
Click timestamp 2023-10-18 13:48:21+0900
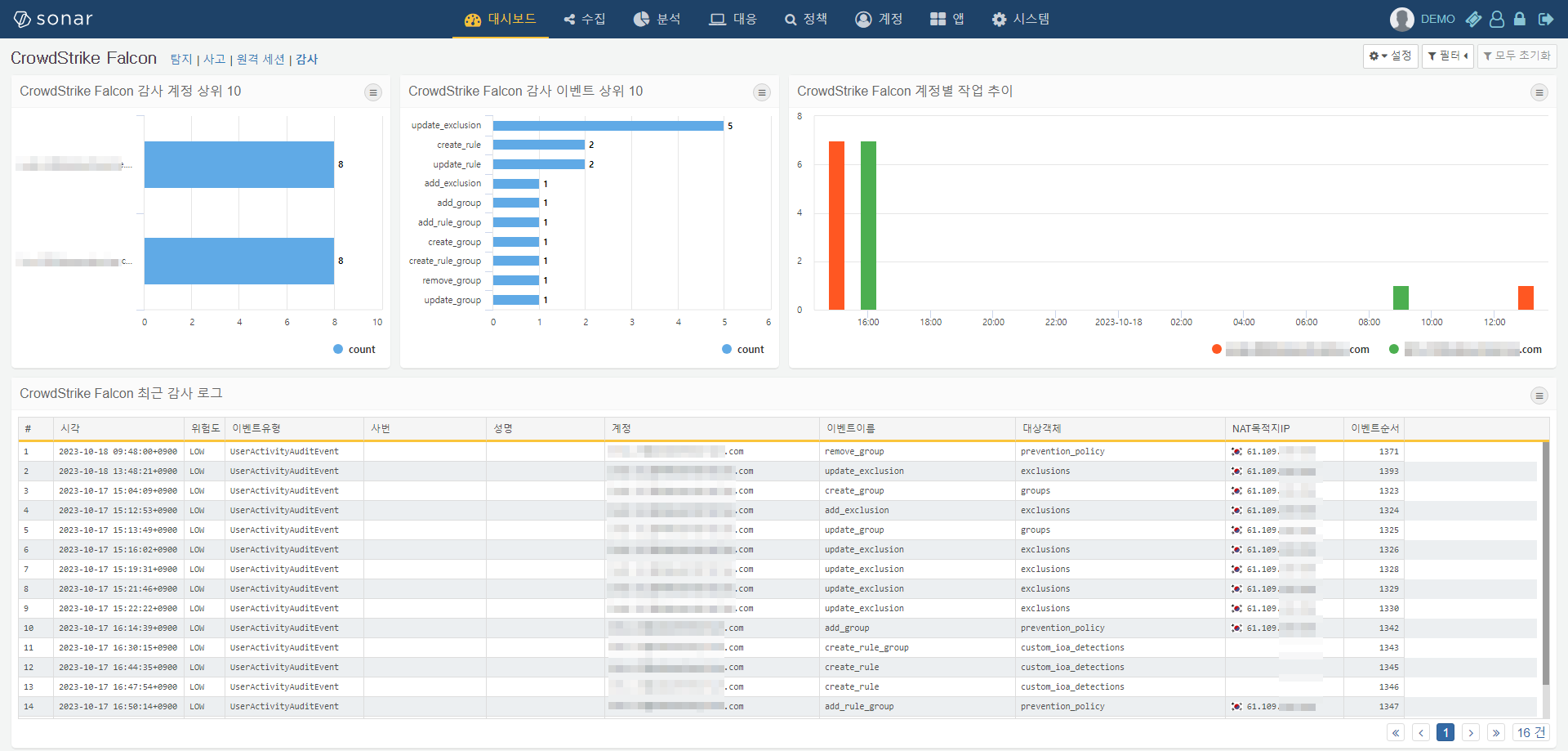(x=118, y=472)
